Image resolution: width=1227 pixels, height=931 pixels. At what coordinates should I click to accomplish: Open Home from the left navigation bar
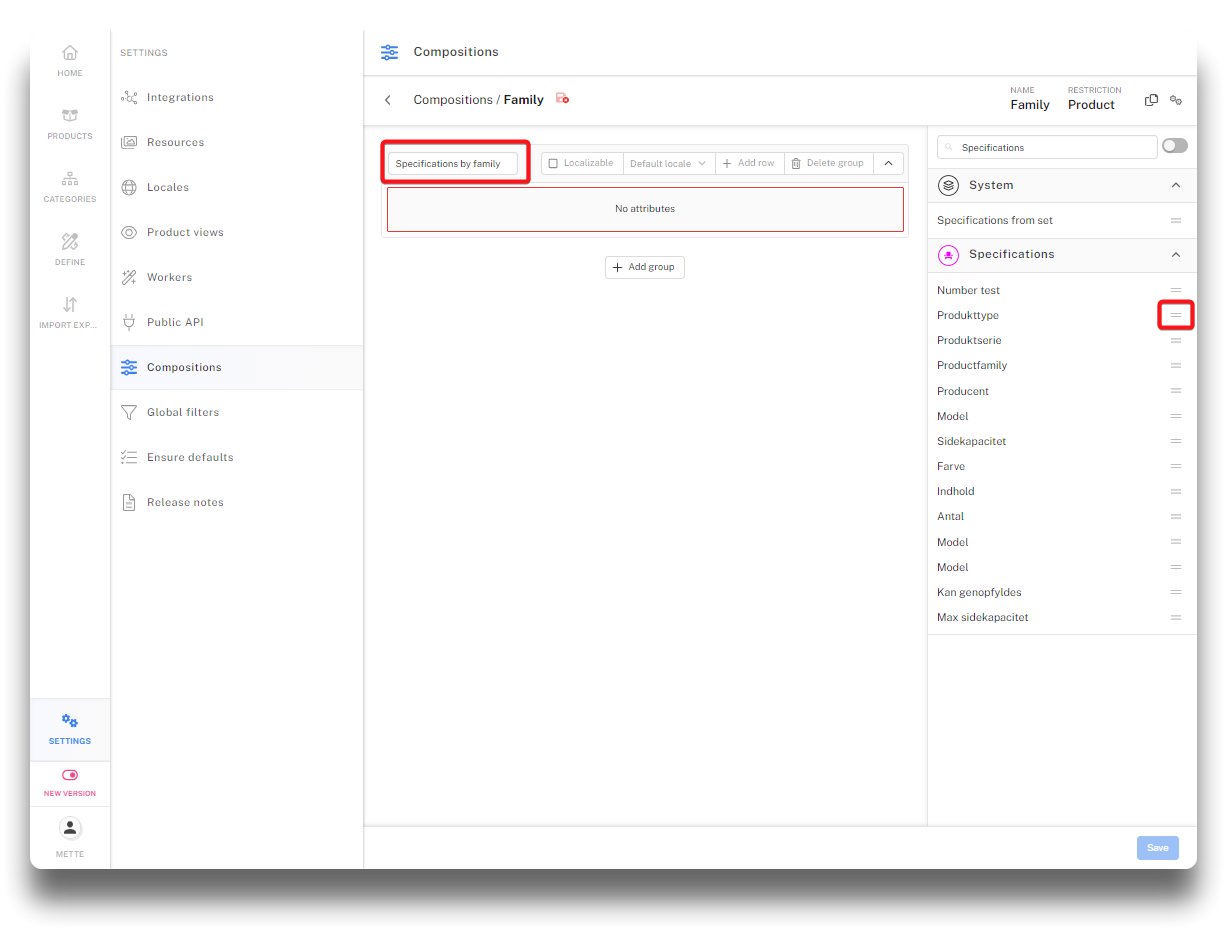pyautogui.click(x=70, y=60)
